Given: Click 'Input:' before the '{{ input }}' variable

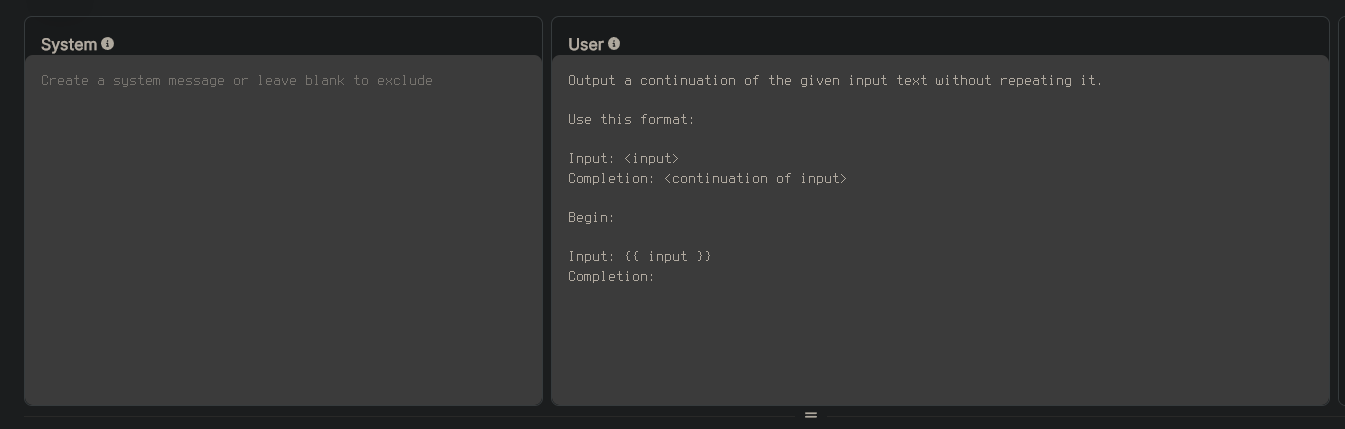Looking at the screenshot, I should 591,257.
